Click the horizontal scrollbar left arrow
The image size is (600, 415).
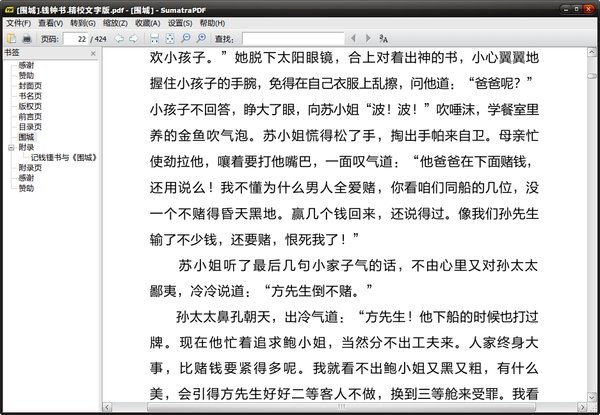pyautogui.click(x=108, y=407)
